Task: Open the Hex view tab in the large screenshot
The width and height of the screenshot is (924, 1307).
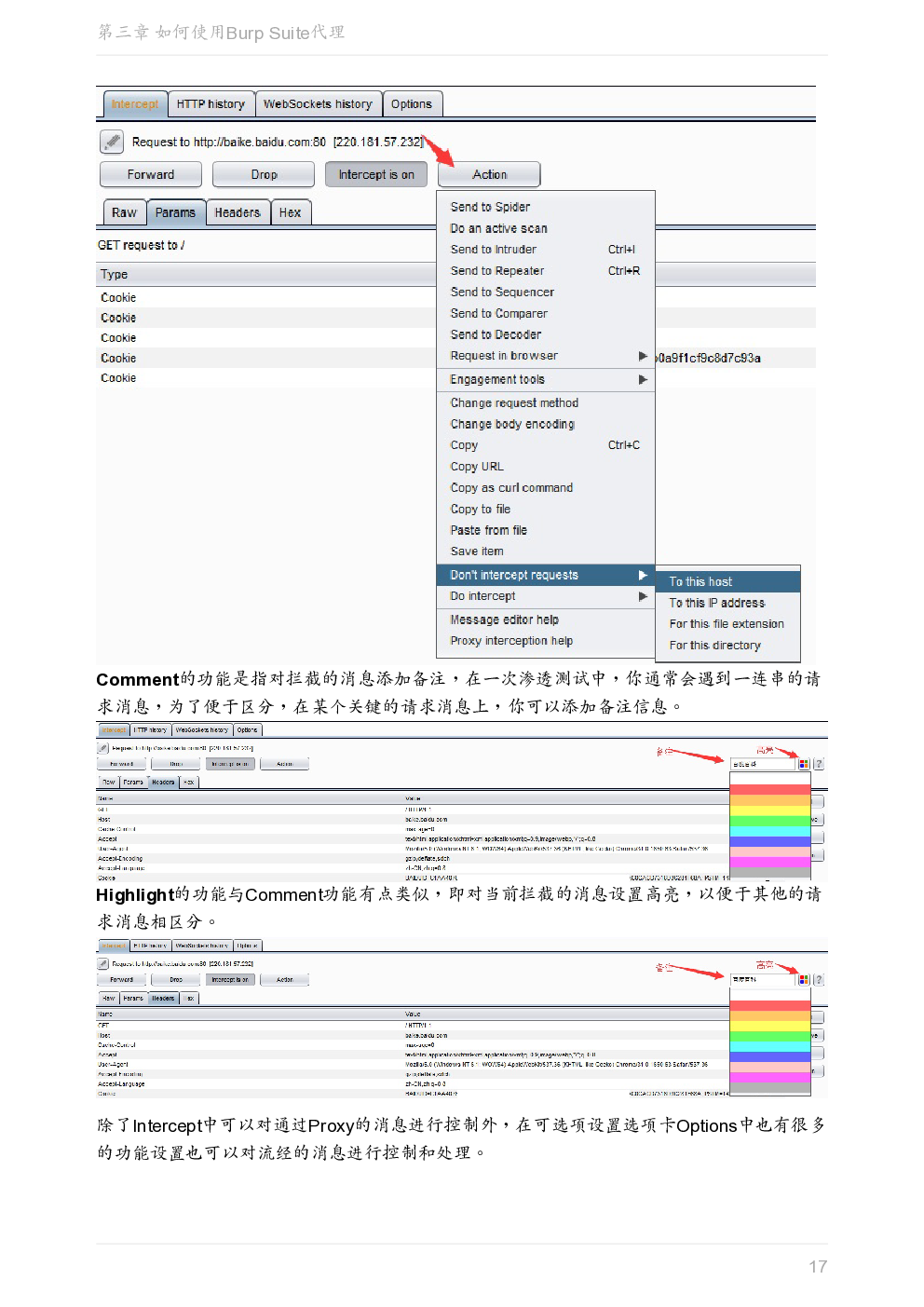Action: (x=291, y=212)
